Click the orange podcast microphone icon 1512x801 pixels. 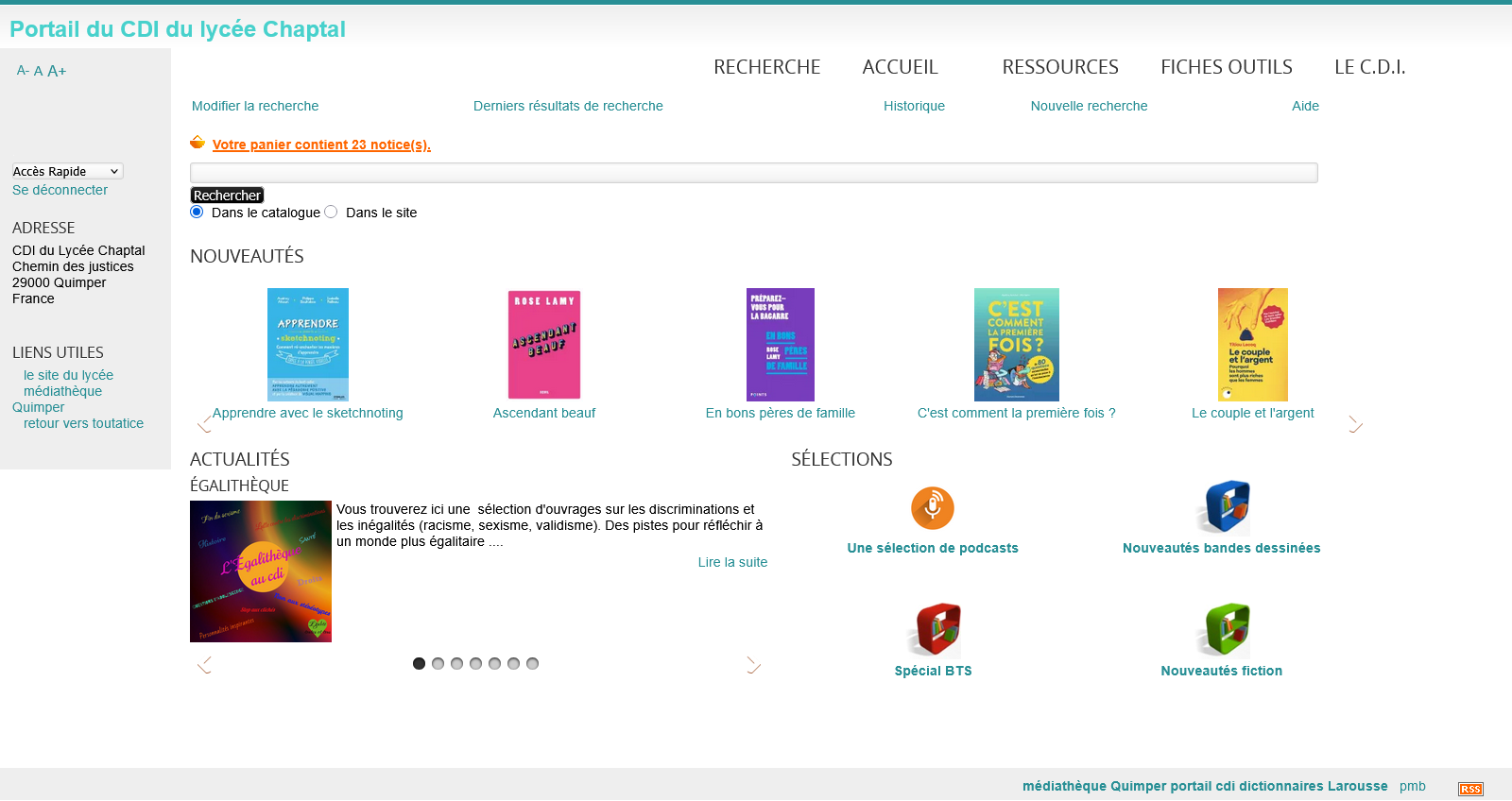(932, 508)
